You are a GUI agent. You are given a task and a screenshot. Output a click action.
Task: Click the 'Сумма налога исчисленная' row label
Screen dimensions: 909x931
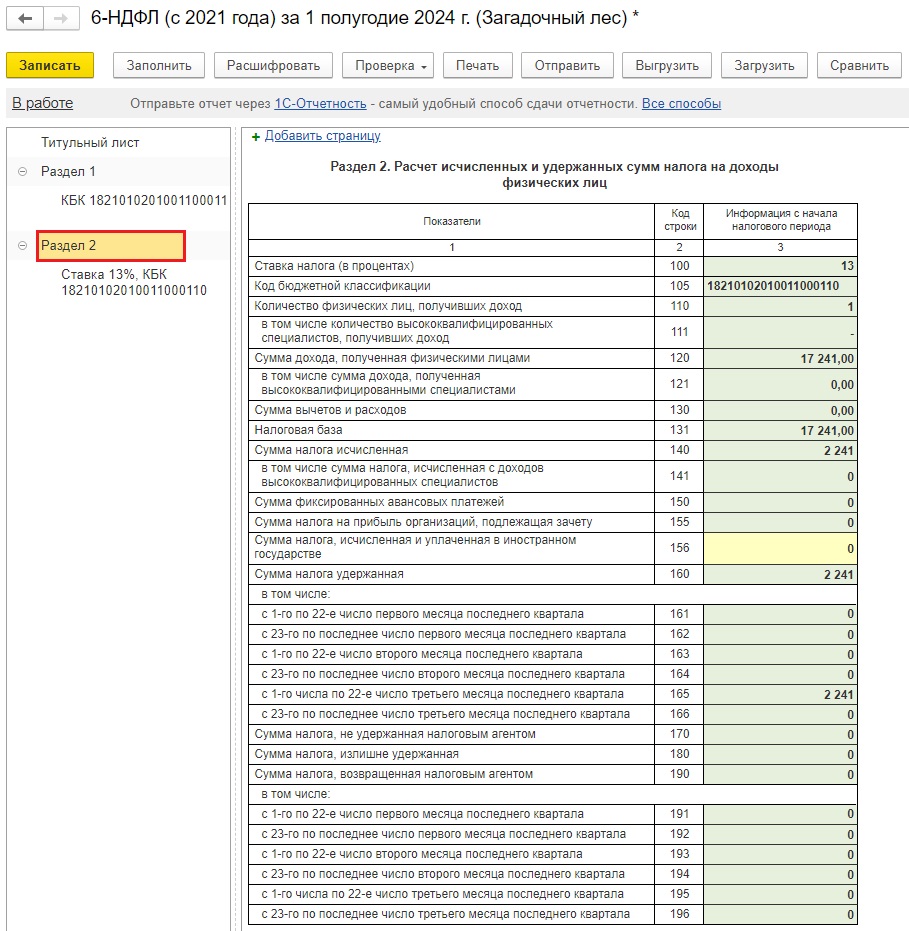coord(331,450)
